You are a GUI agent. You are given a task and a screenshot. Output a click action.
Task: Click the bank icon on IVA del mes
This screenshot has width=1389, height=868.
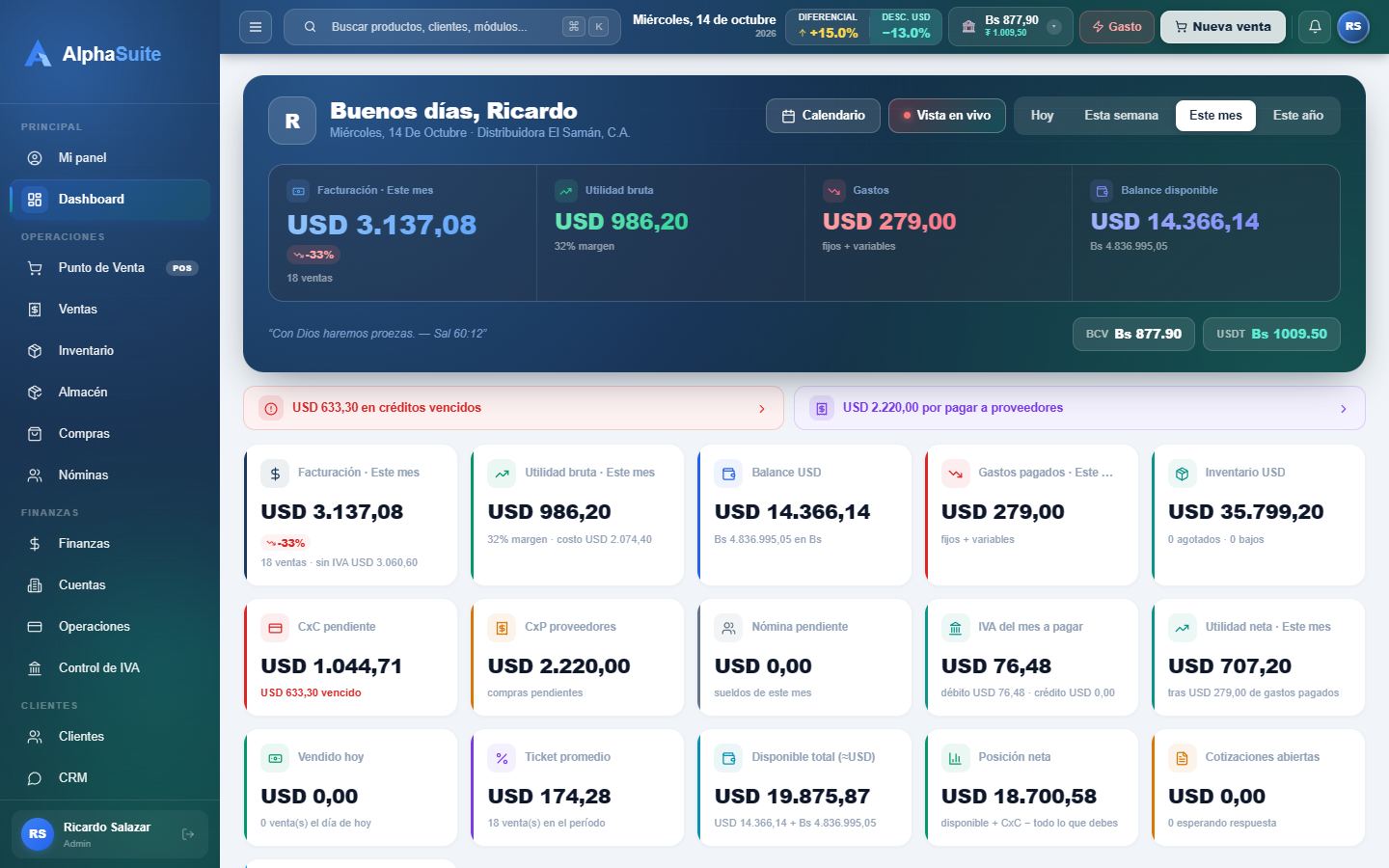(x=956, y=628)
